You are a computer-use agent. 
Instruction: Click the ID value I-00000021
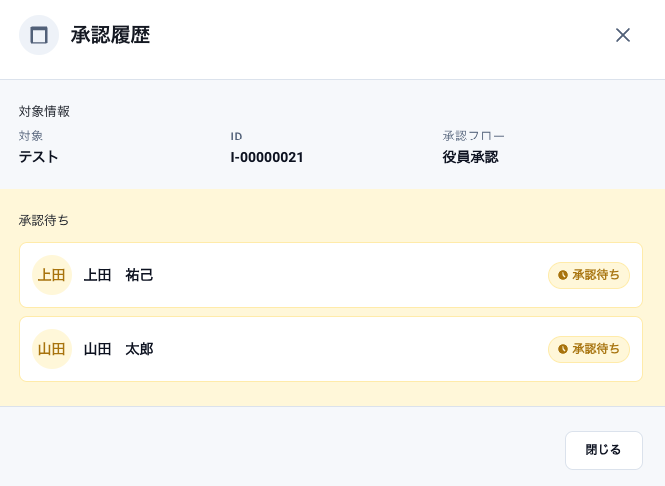[267, 157]
